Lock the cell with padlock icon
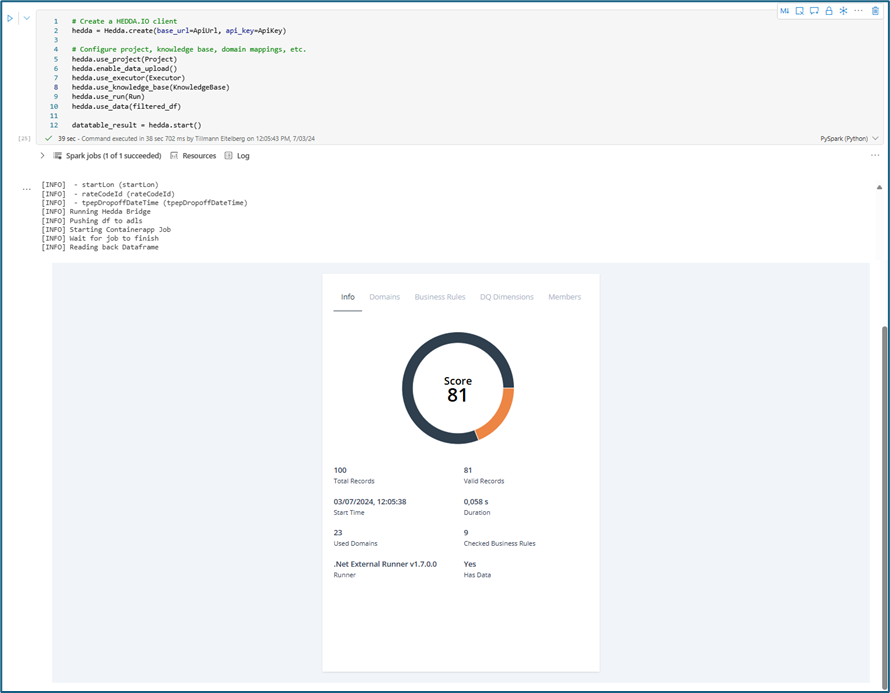This screenshot has height=693, width=890. (x=829, y=11)
